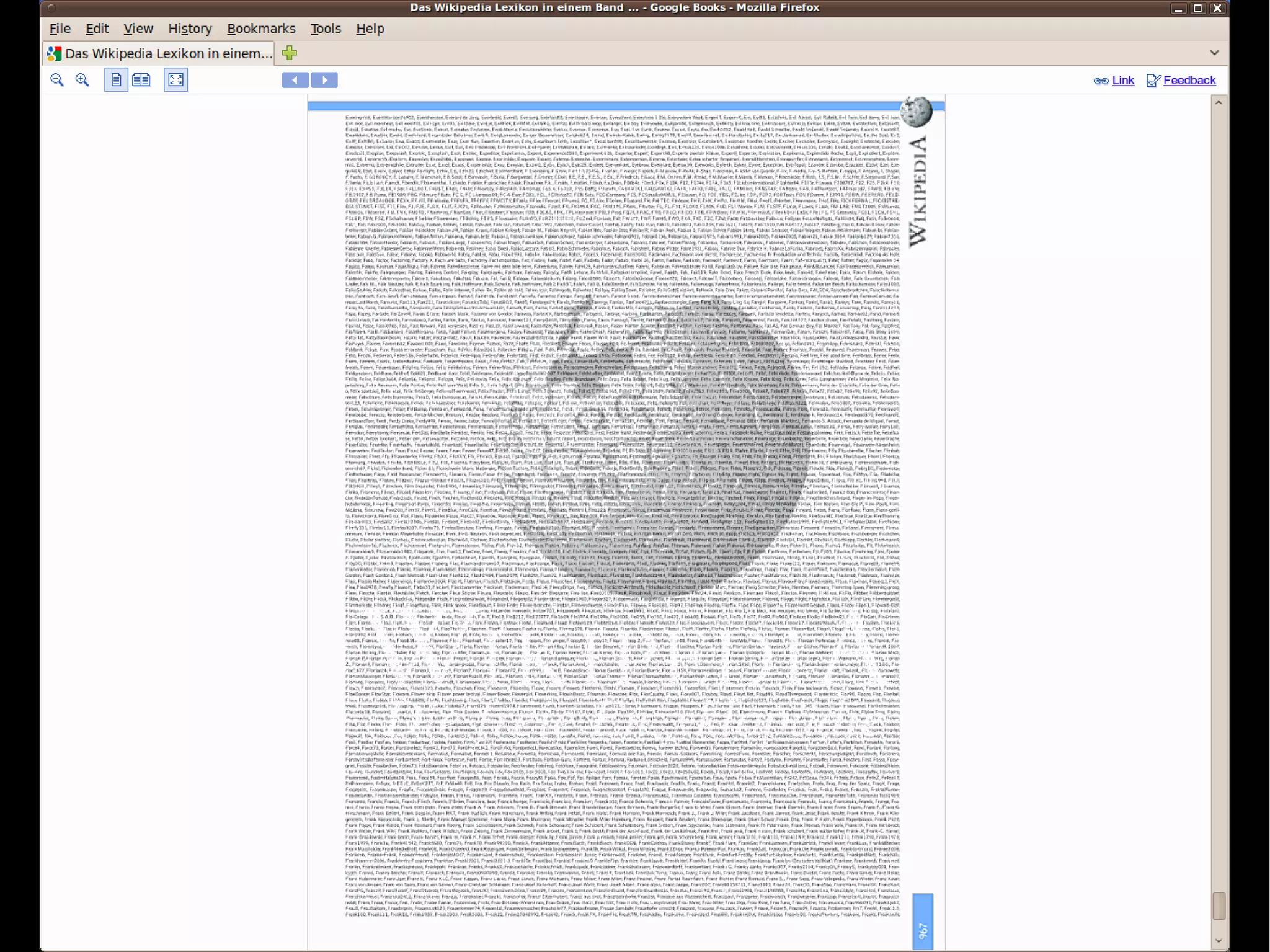
Task: Switch to two-page view
Action: click(141, 80)
